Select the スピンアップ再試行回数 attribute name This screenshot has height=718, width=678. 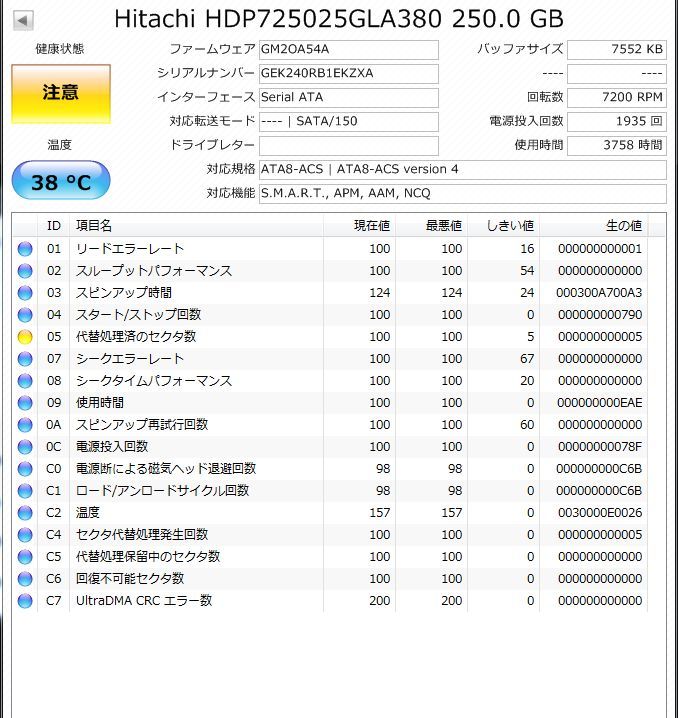(x=142, y=424)
